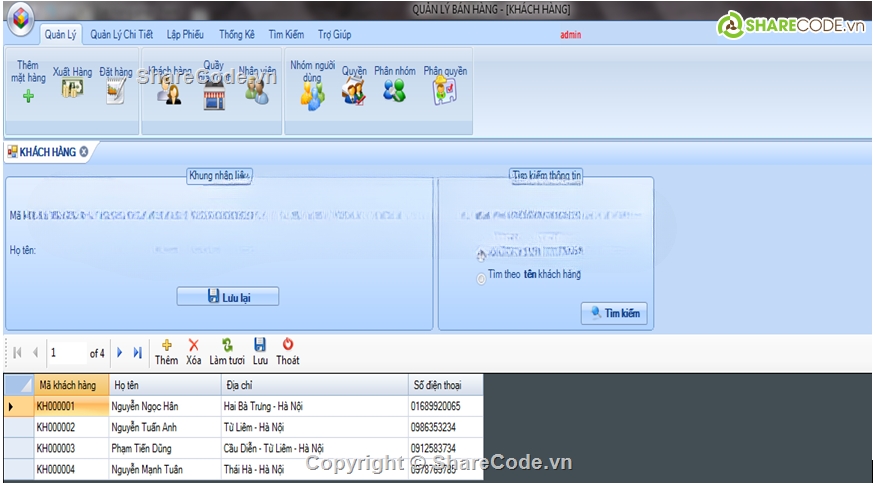876x487 pixels.
Task: Sort by Địa chỉ column header
Action: tap(315, 385)
